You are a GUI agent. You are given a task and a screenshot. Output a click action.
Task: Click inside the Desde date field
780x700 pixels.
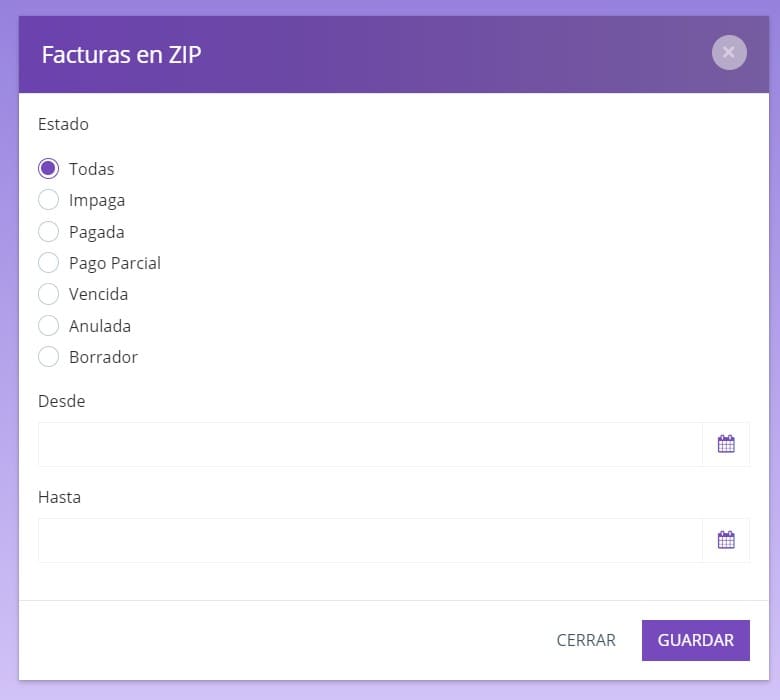370,444
